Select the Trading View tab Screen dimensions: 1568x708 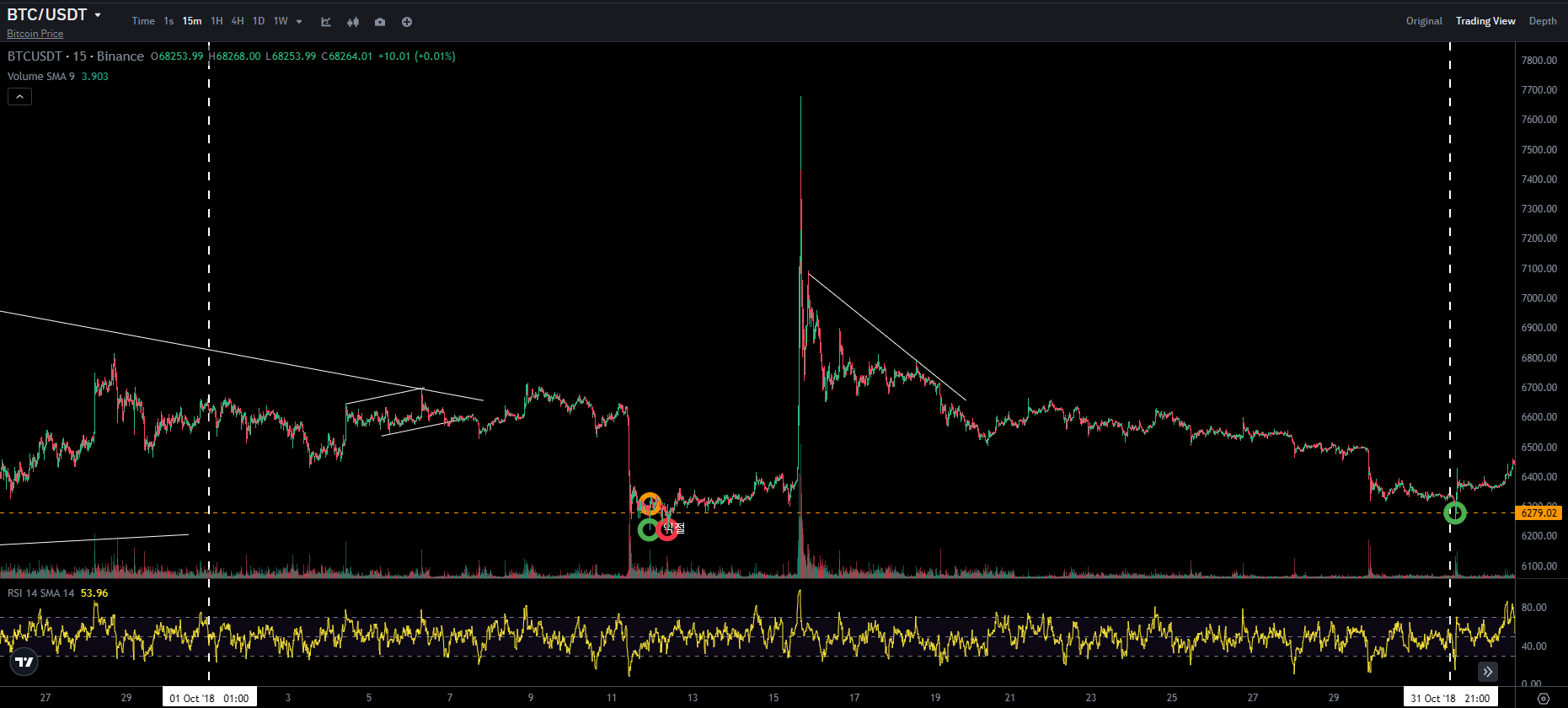pyautogui.click(x=1485, y=21)
